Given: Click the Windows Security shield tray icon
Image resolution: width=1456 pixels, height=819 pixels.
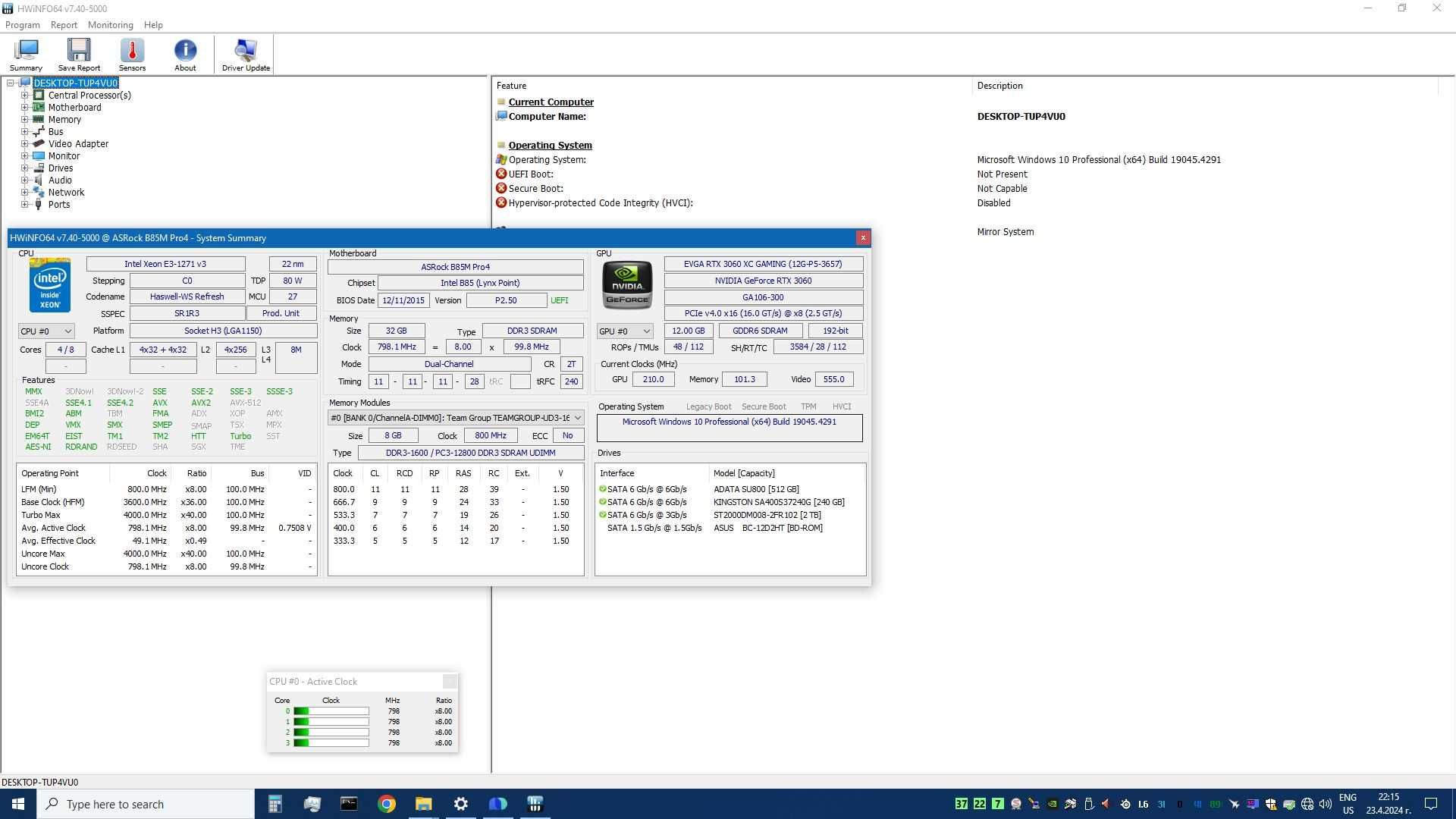Looking at the screenshot, I should pos(1270,804).
